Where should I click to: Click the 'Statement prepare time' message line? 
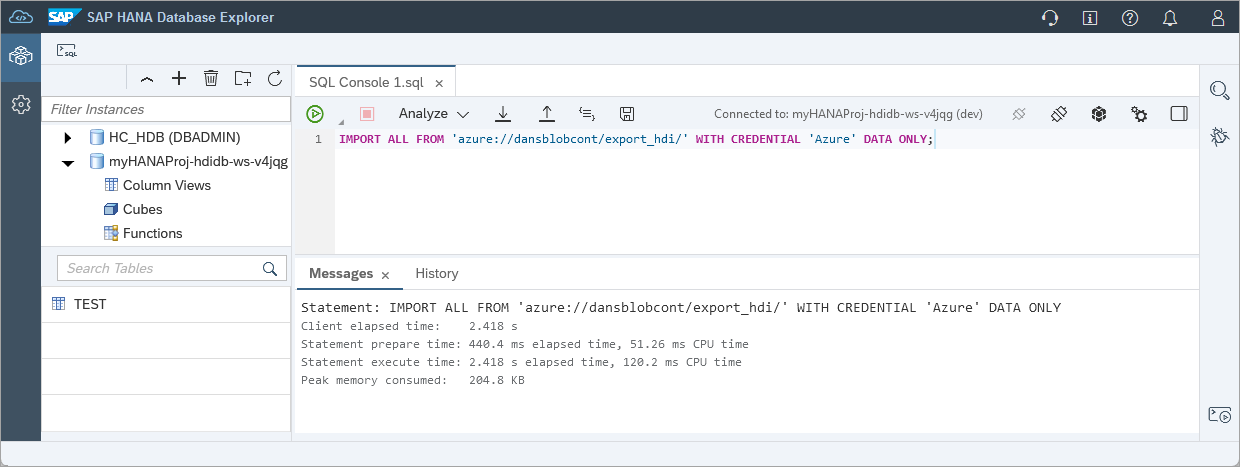pyautogui.click(x=524, y=344)
